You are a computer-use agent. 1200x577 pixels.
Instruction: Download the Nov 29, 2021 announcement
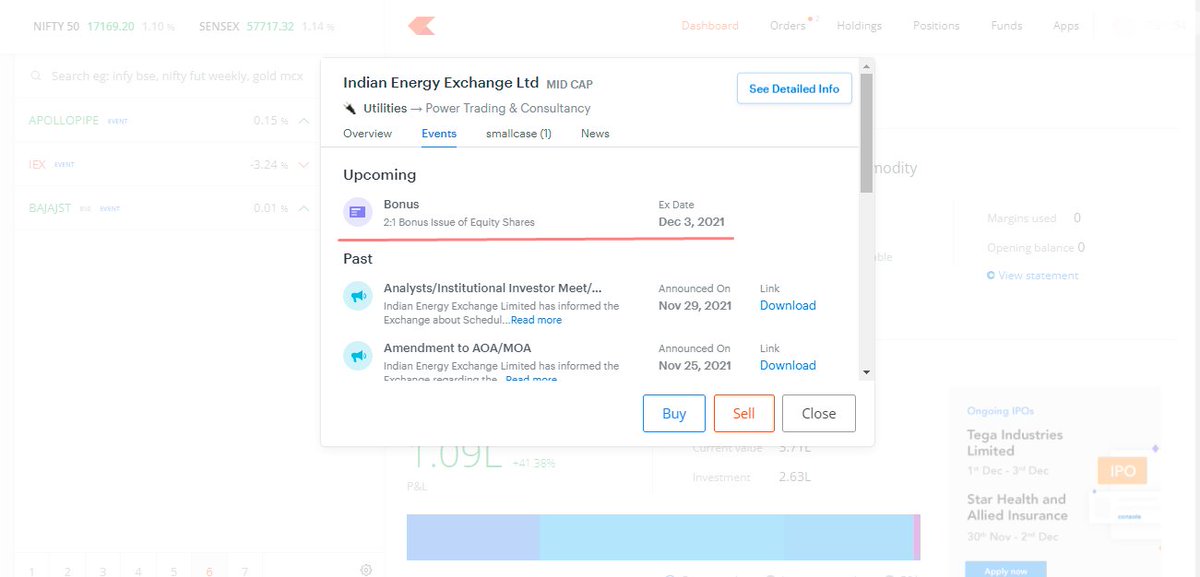point(788,305)
